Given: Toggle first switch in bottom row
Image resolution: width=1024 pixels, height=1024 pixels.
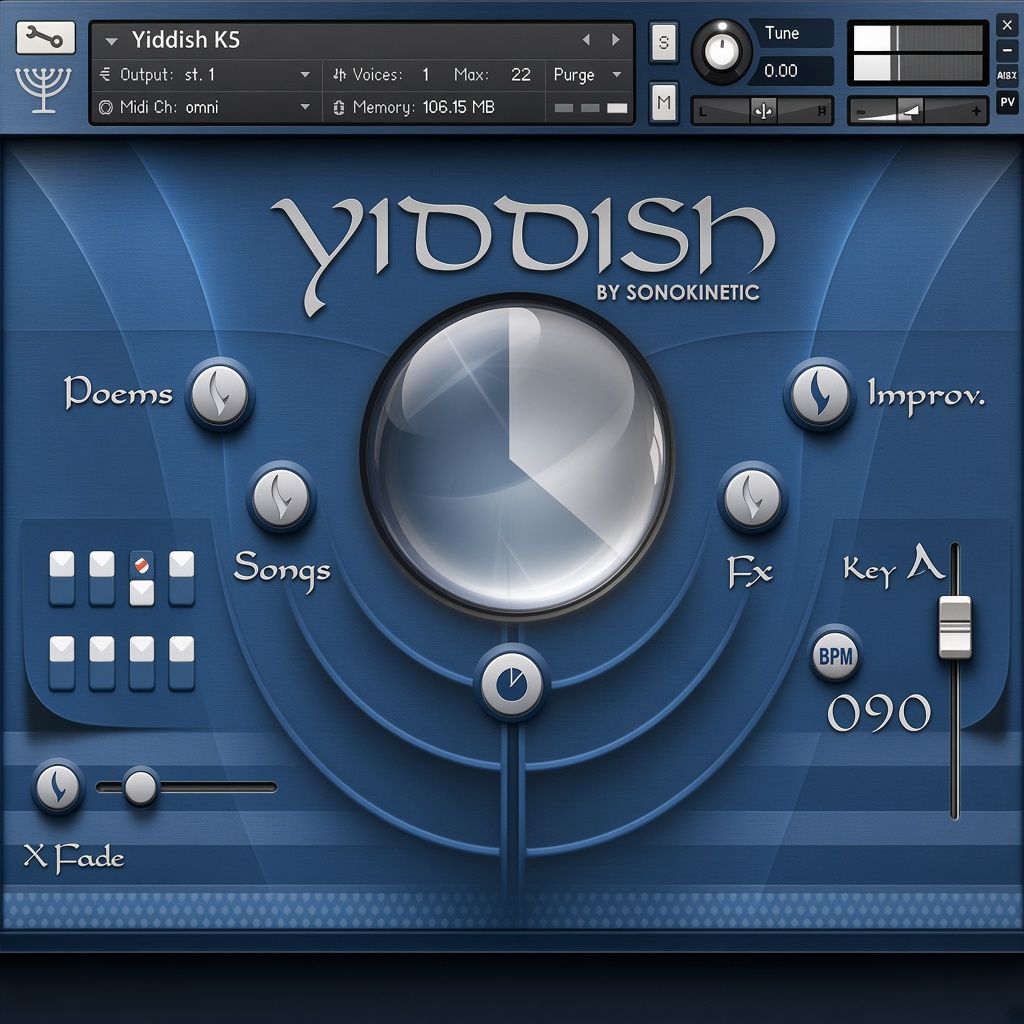Looking at the screenshot, I should 62,663.
